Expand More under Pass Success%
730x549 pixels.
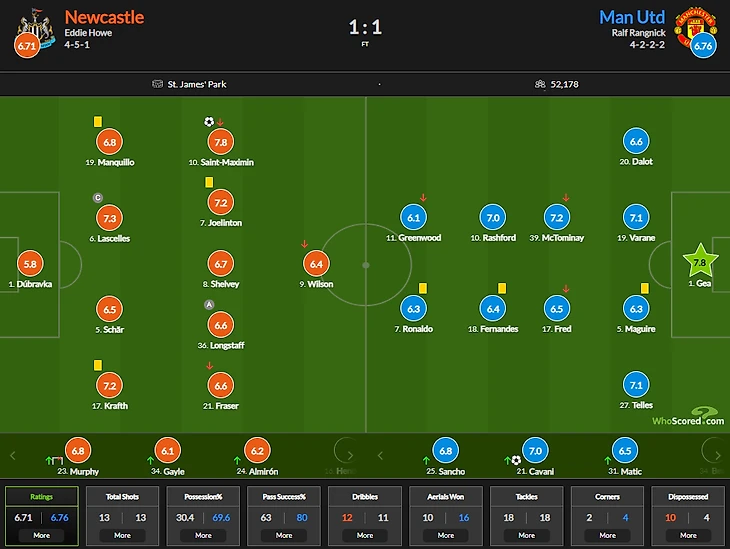tap(284, 535)
